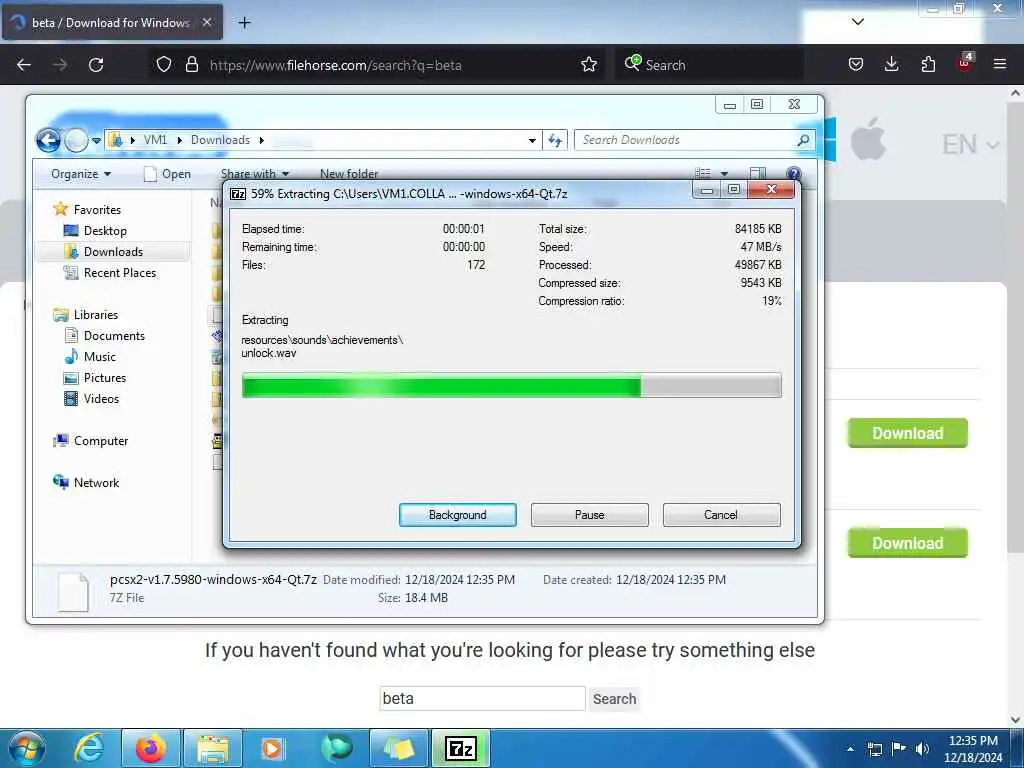Select the beta / Download for Windows tab
The height and width of the screenshot is (768, 1024).
click(x=112, y=22)
